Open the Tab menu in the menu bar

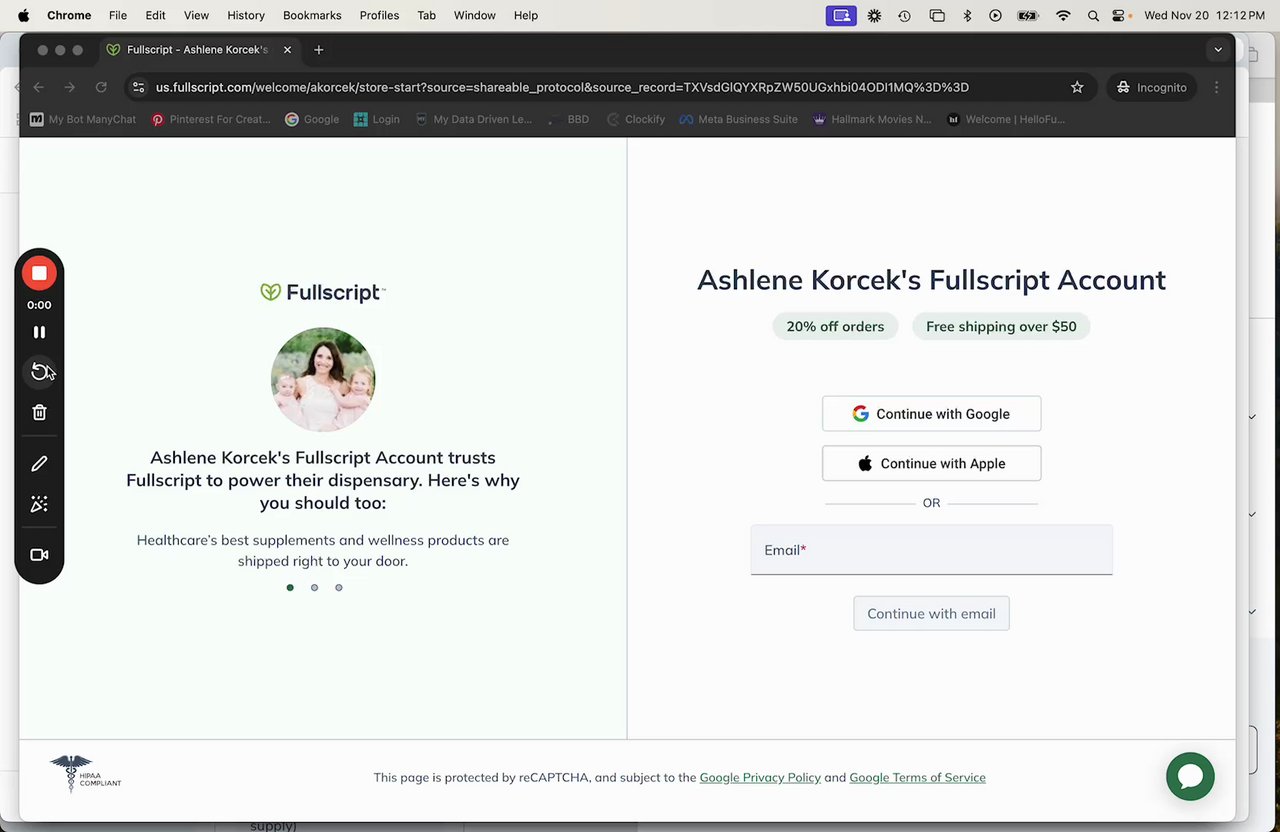coord(426,15)
